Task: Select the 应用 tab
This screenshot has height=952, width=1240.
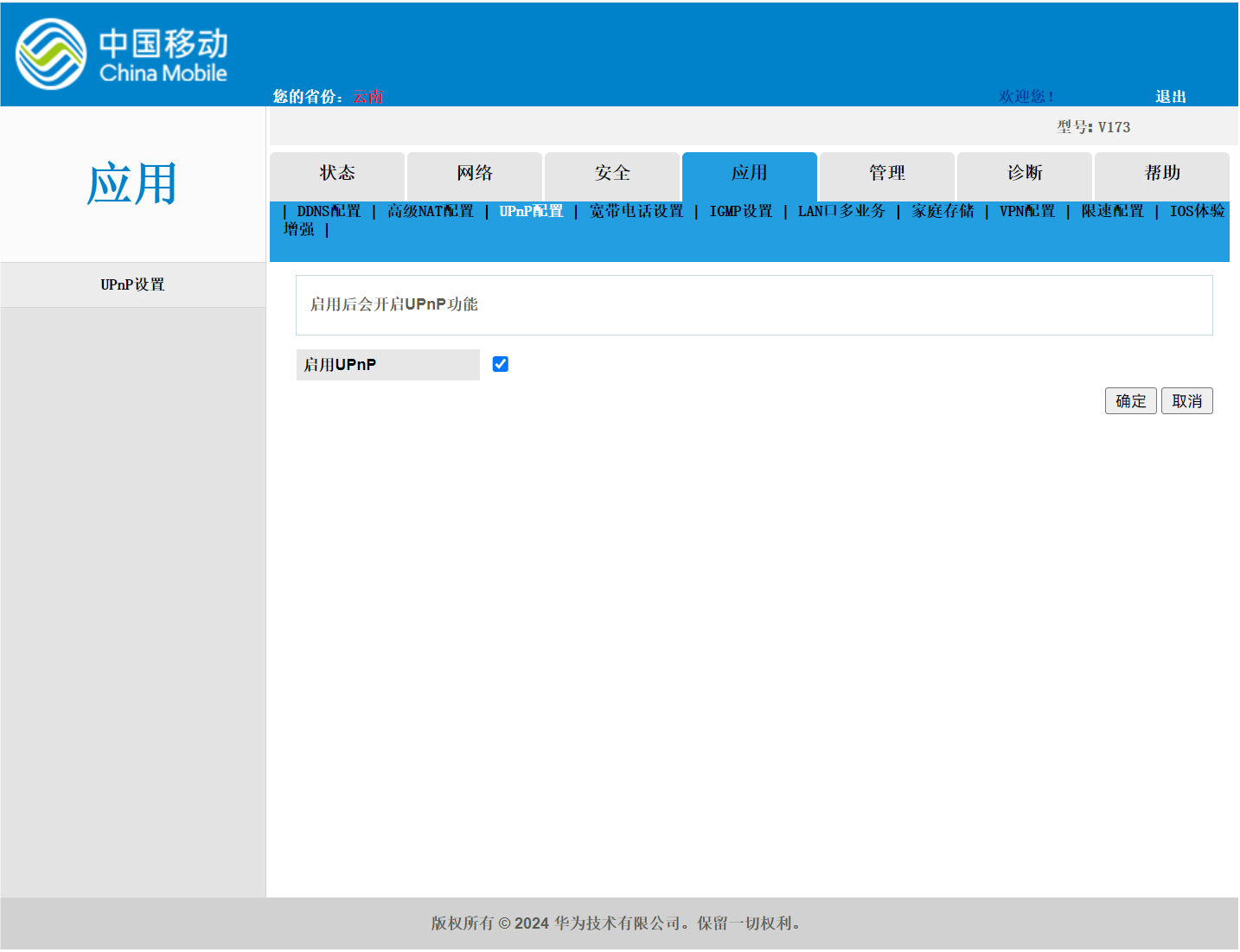Action: (750, 174)
